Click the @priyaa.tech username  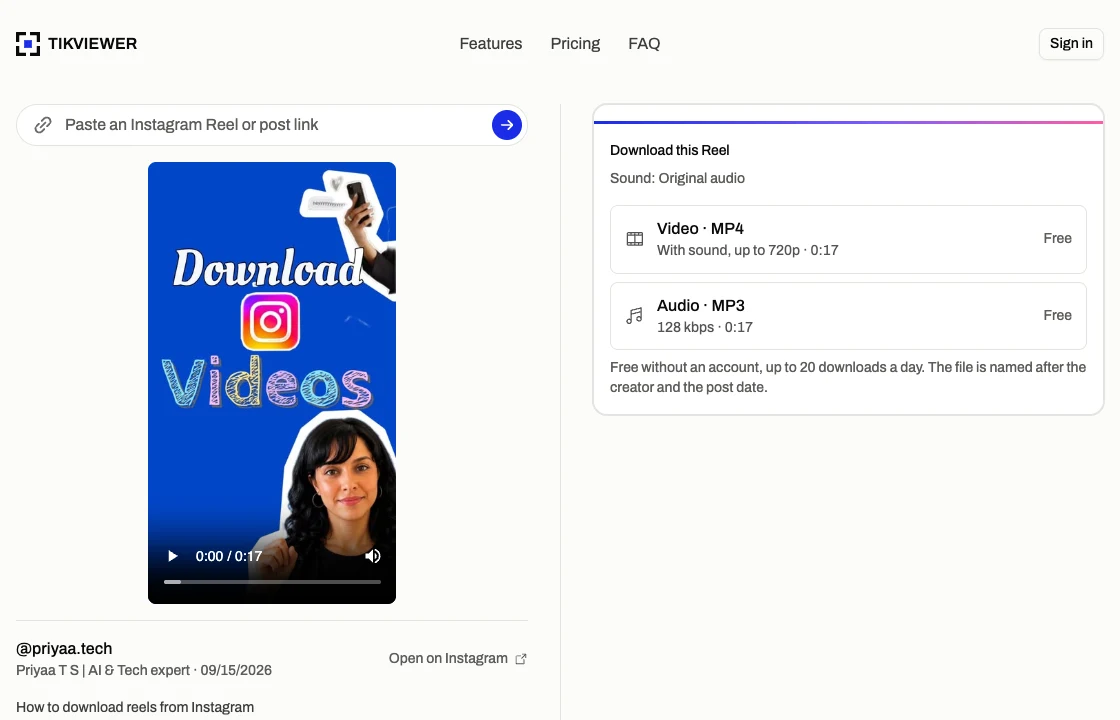pyautogui.click(x=64, y=649)
